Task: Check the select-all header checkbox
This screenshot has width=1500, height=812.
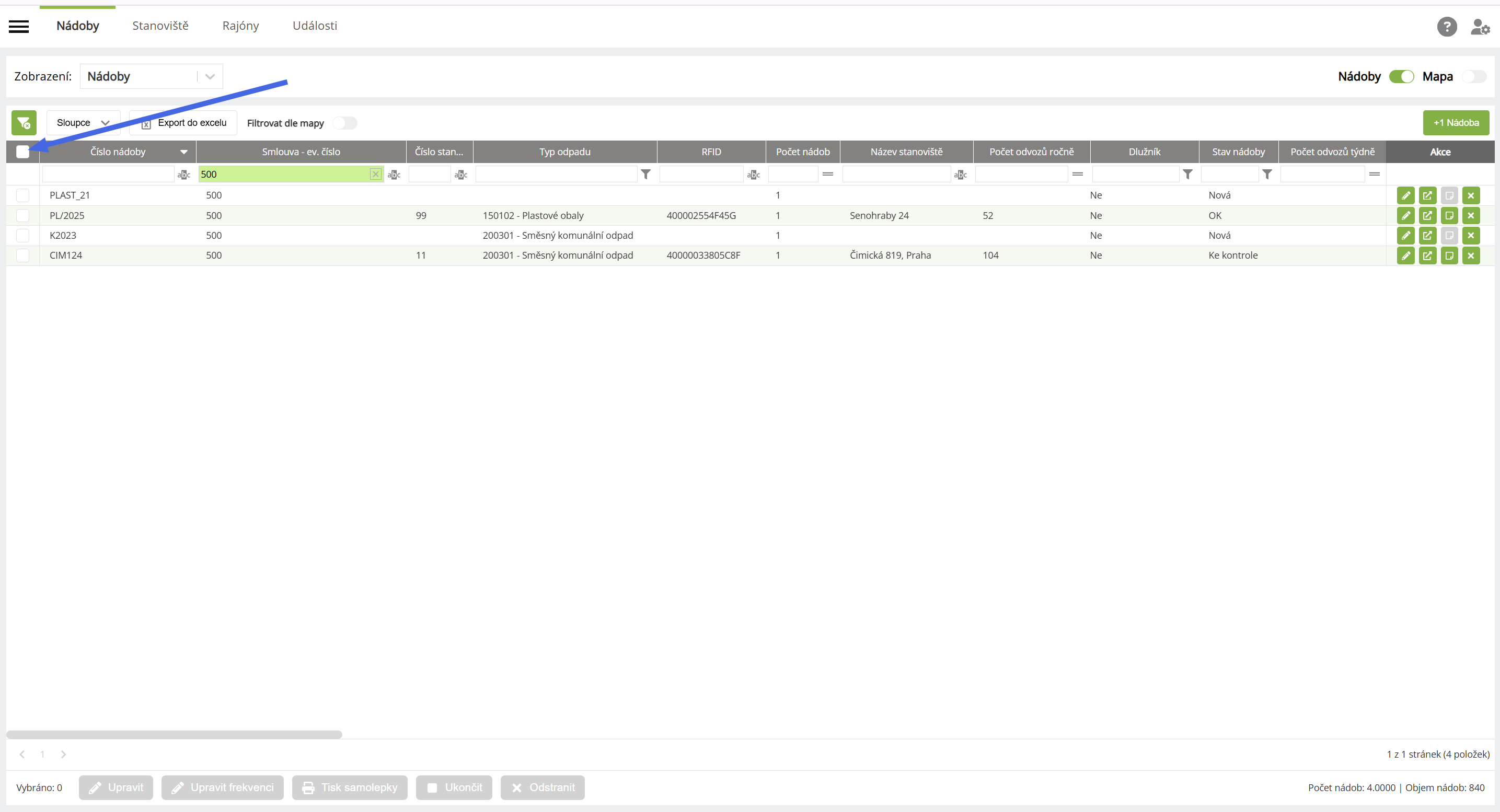Action: tap(22, 152)
